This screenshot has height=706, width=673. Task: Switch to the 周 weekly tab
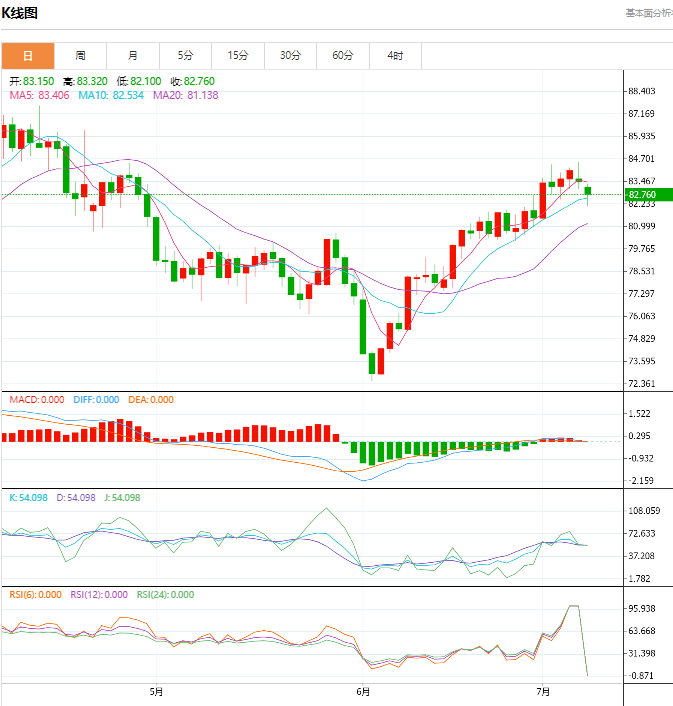pyautogui.click(x=80, y=56)
